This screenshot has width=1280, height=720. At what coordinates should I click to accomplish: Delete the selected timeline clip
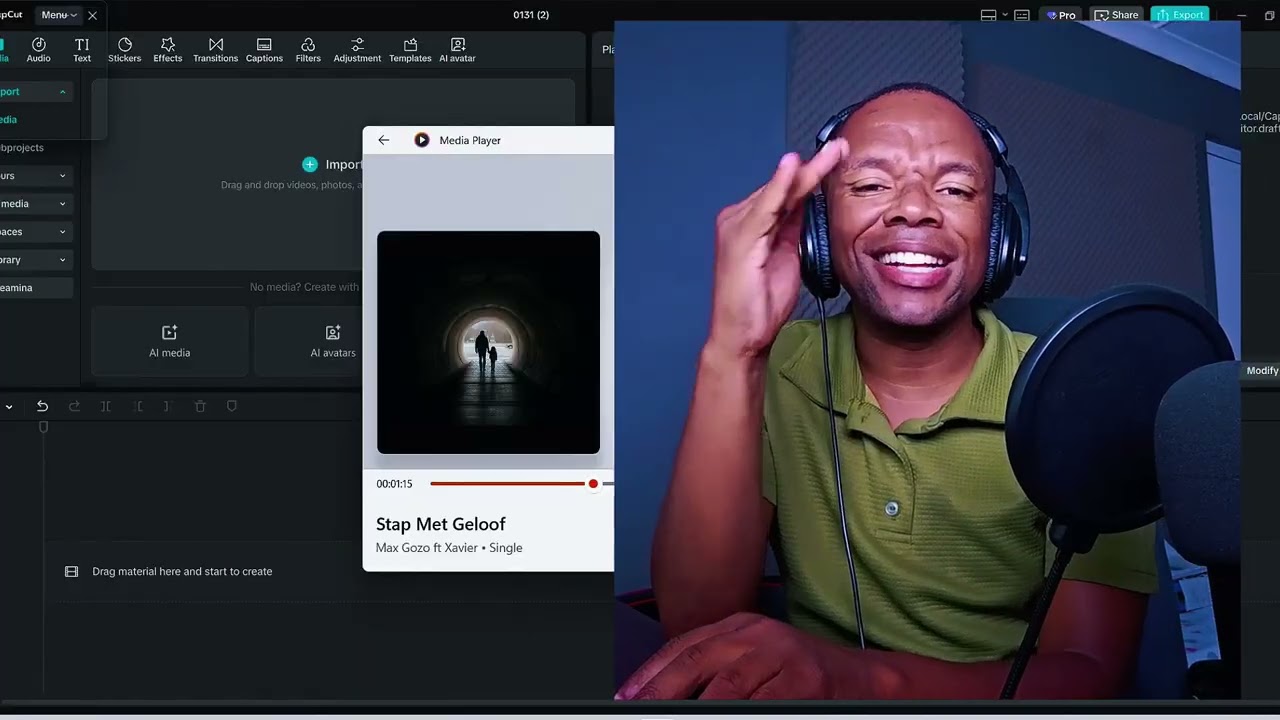coord(200,406)
